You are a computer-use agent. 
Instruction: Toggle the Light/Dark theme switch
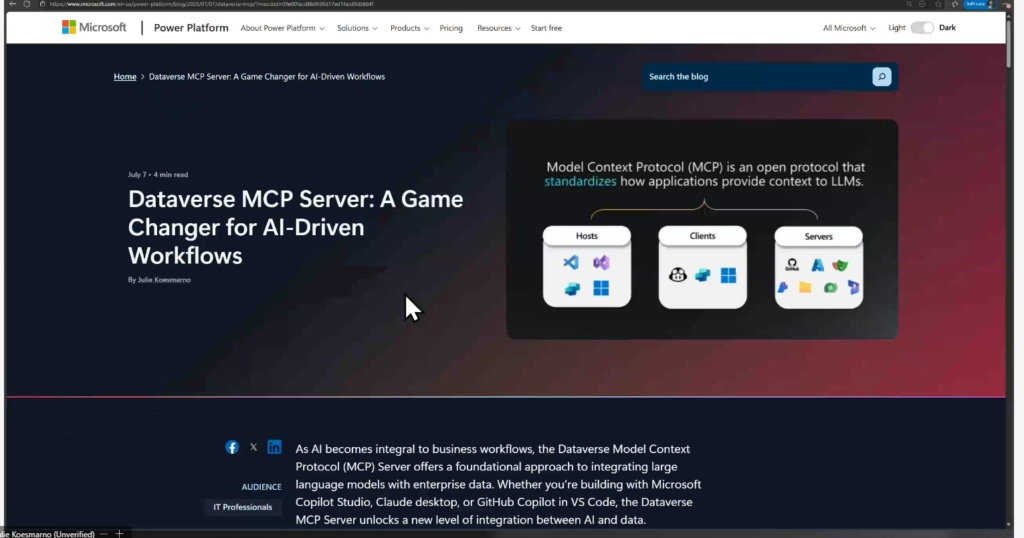pyautogui.click(x=922, y=27)
